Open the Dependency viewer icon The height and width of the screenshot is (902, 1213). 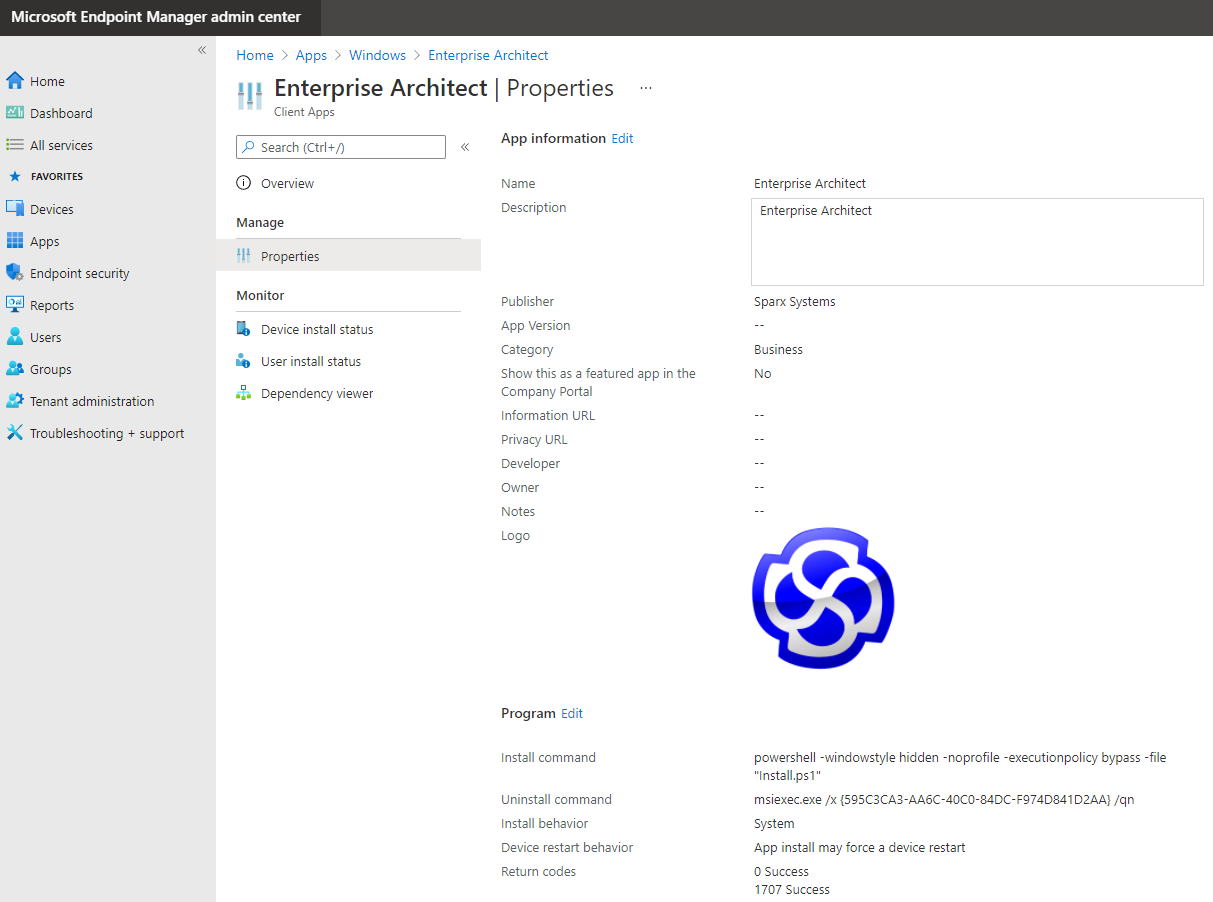pos(244,393)
